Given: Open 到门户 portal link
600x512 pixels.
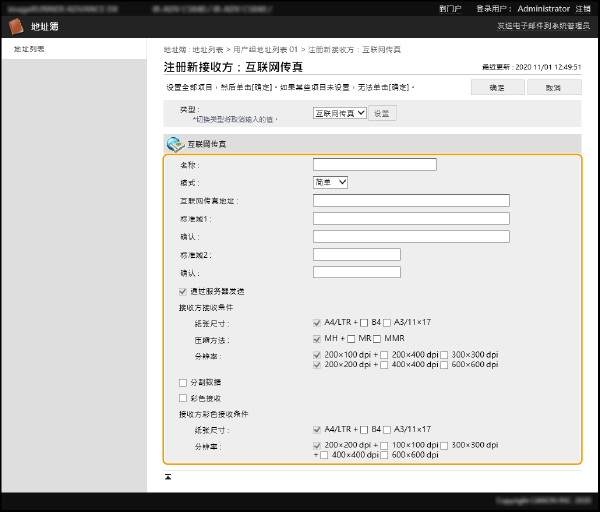Looking at the screenshot, I should tap(450, 8).
